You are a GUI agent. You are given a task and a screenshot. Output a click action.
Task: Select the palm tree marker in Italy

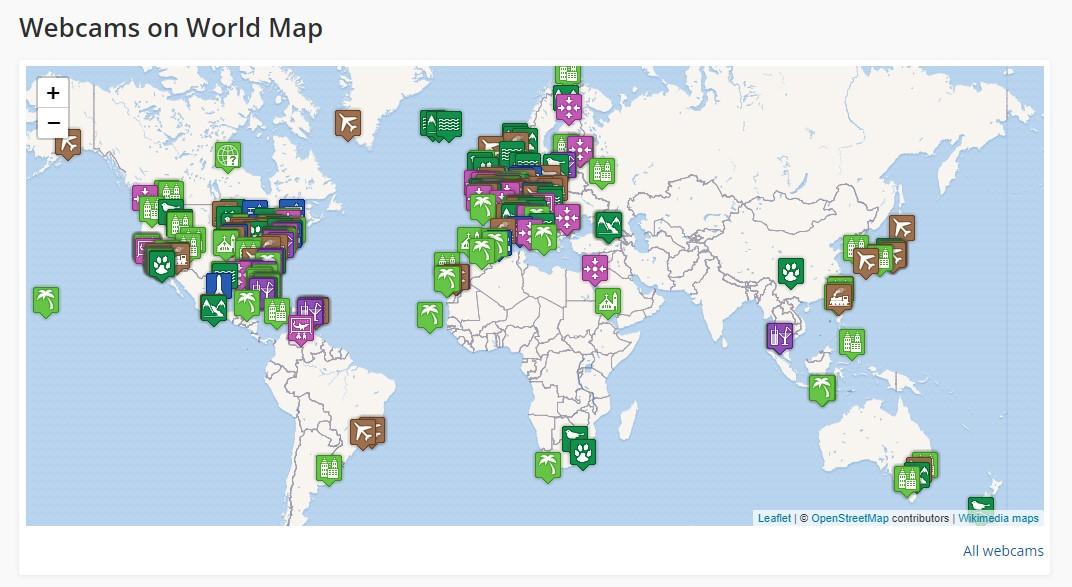(544, 238)
